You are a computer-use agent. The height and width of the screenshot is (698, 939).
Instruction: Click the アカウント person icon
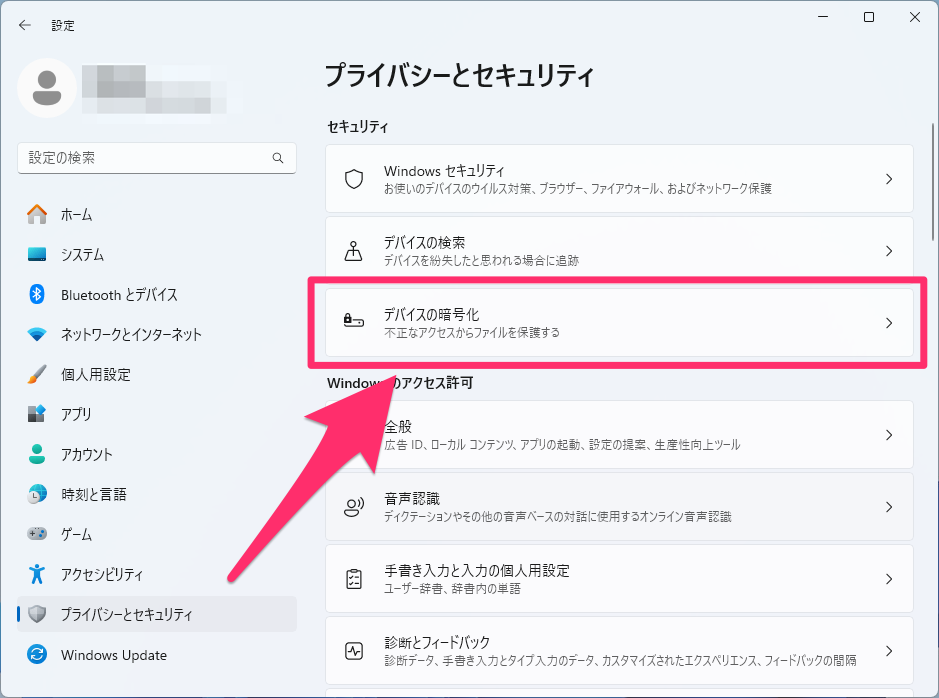coord(37,454)
